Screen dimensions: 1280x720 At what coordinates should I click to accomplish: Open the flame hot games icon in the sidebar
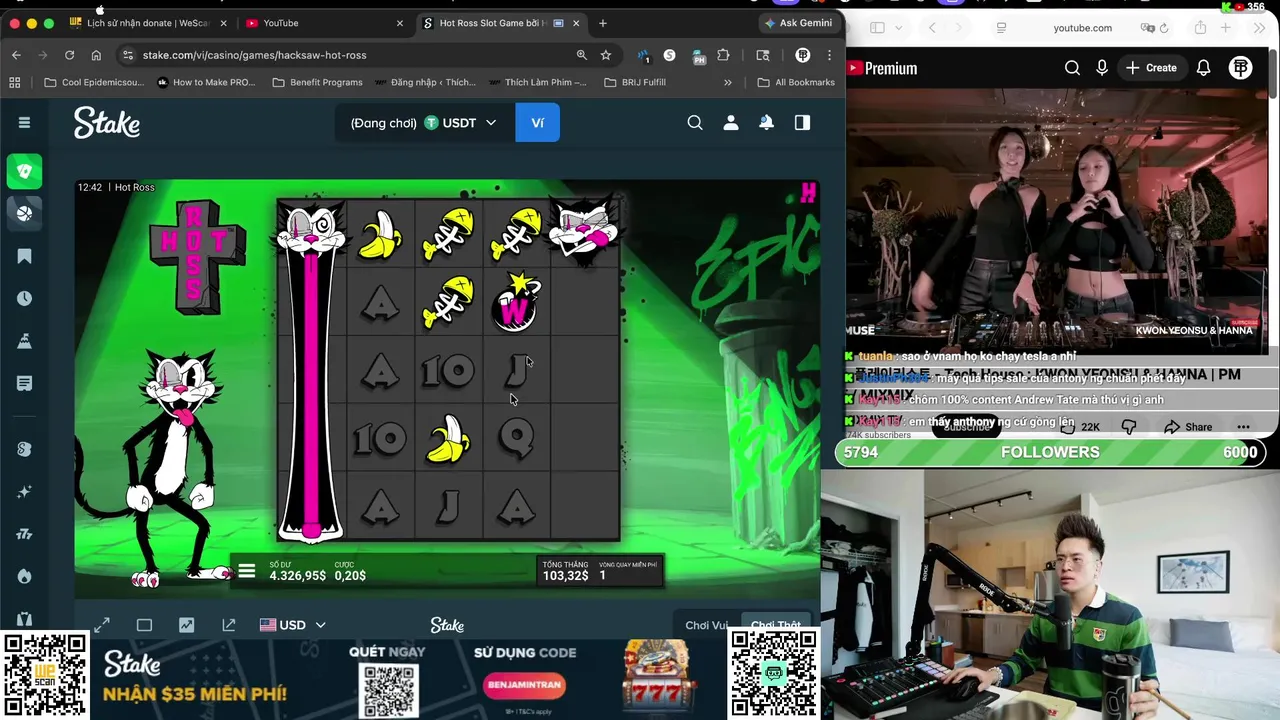(x=24, y=576)
